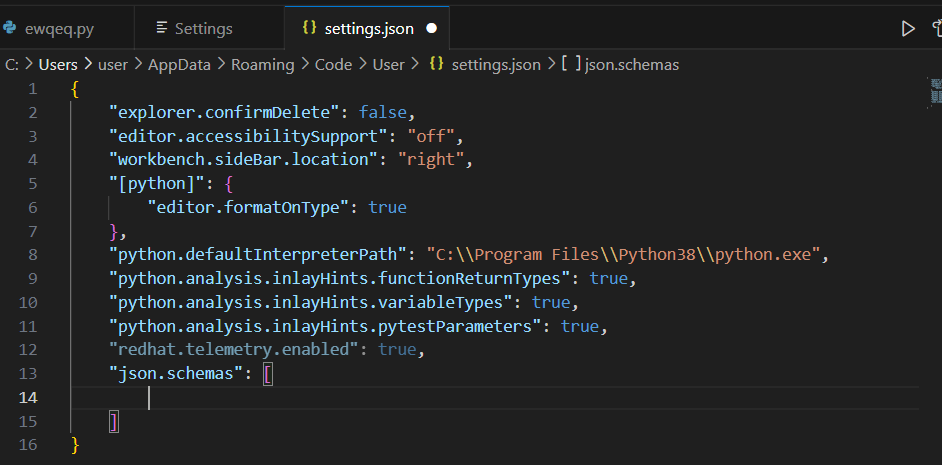942x465 pixels.
Task: Click the unsaved dot on settings.json tab
Action: (x=431, y=28)
